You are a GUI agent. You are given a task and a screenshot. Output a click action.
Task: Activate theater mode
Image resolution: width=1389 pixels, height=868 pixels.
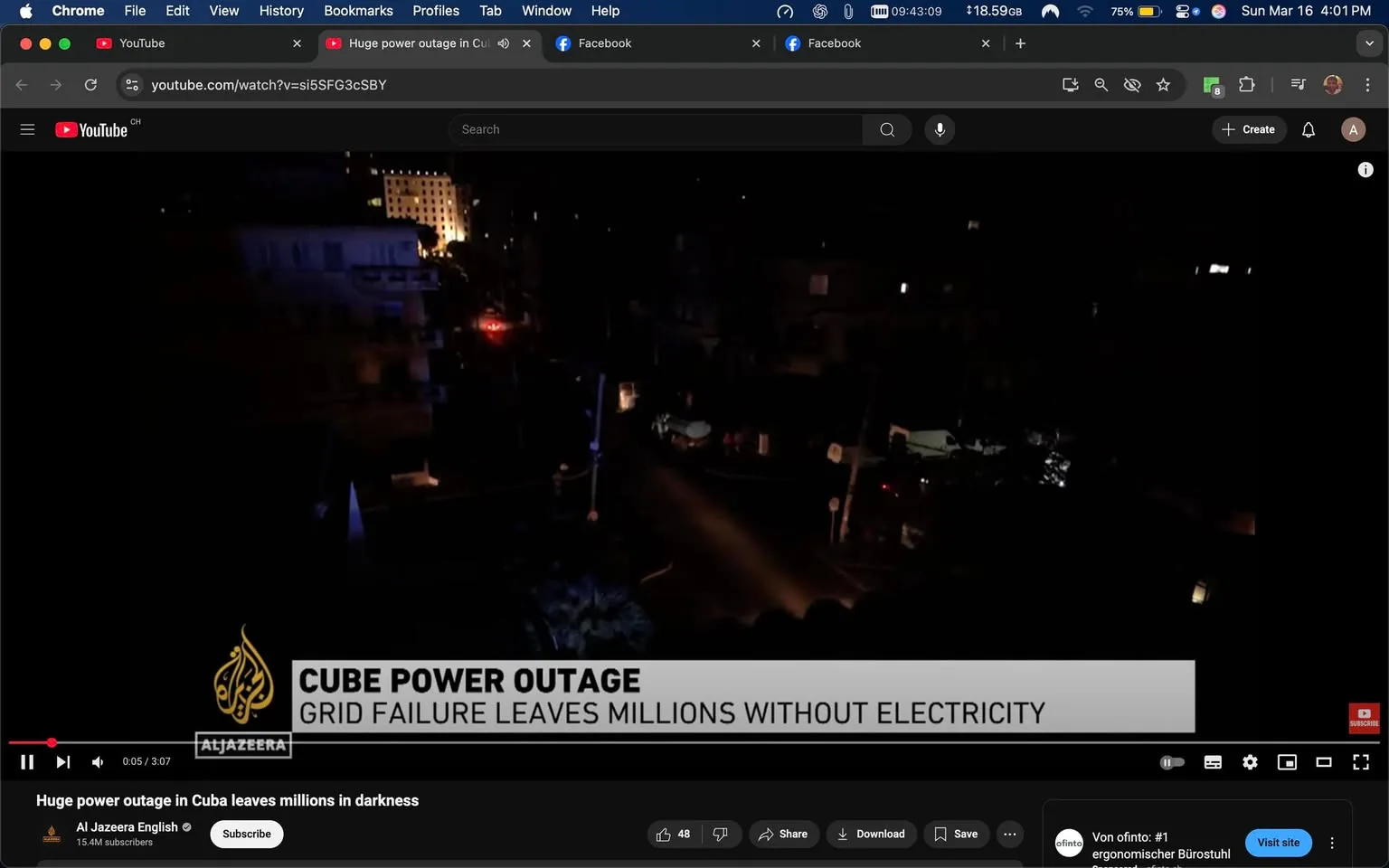click(1324, 761)
